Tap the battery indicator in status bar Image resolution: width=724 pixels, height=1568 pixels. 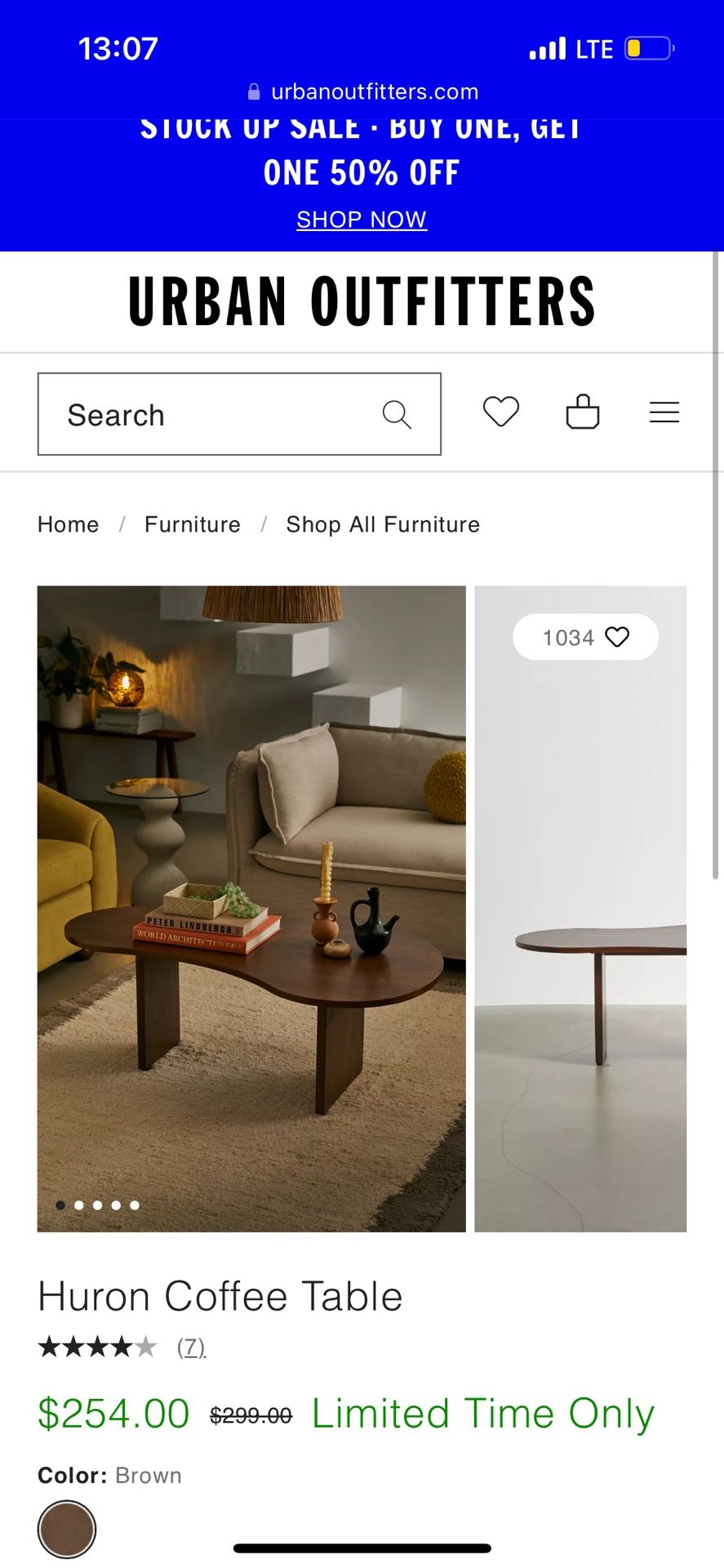tap(649, 49)
